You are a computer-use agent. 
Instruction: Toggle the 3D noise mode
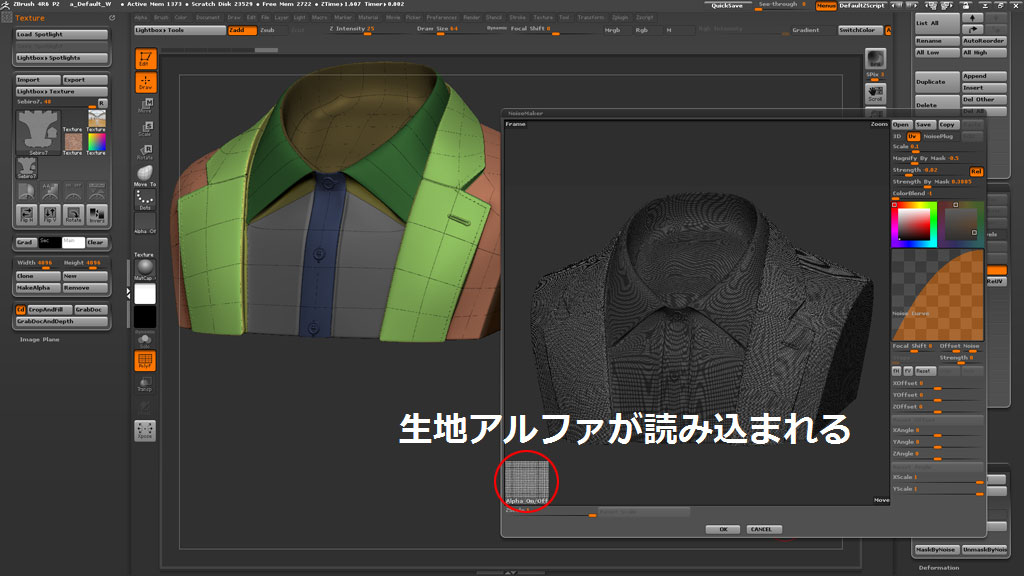898,136
